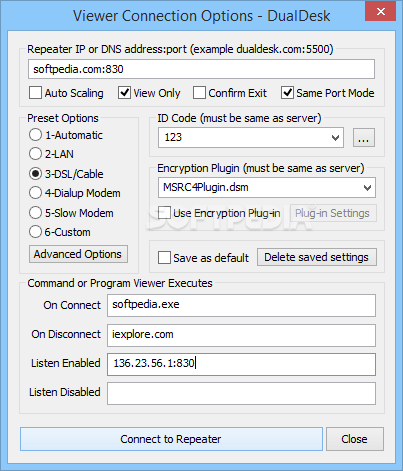Choose the 2-LAN preset option

[x=35, y=154]
